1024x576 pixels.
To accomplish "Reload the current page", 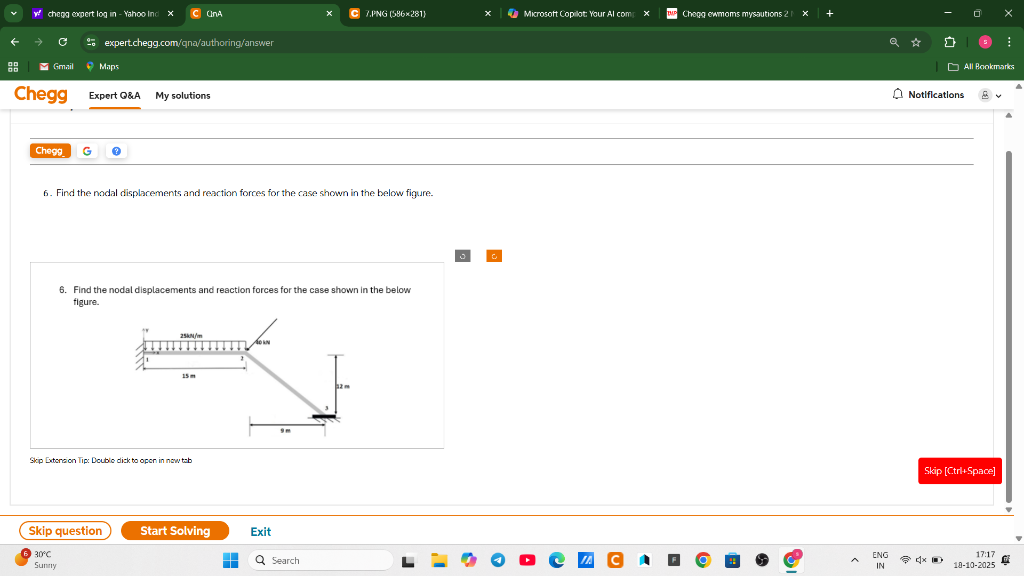I will (x=63, y=42).
